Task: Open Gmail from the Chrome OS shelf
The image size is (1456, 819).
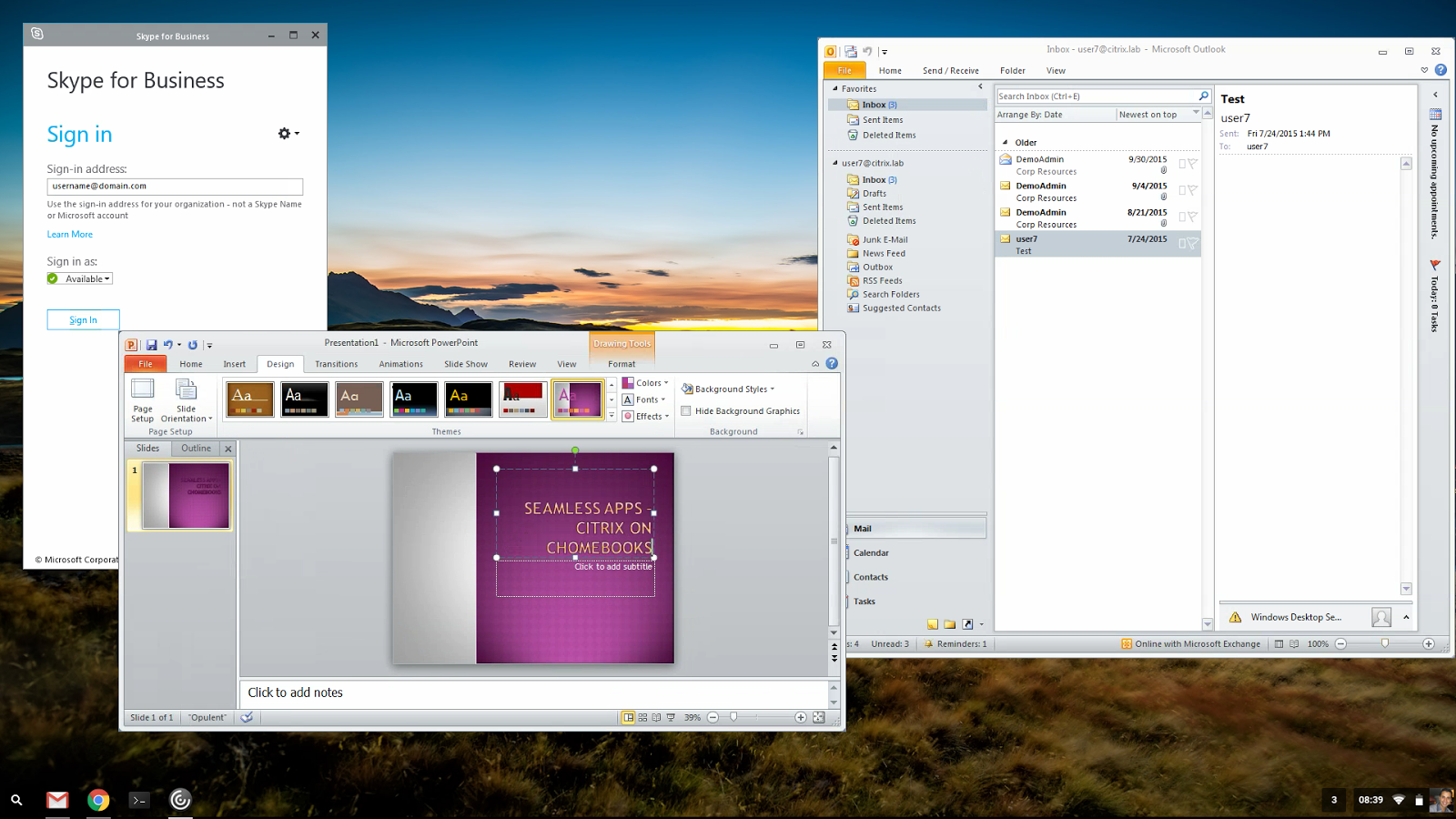Action: click(x=57, y=800)
